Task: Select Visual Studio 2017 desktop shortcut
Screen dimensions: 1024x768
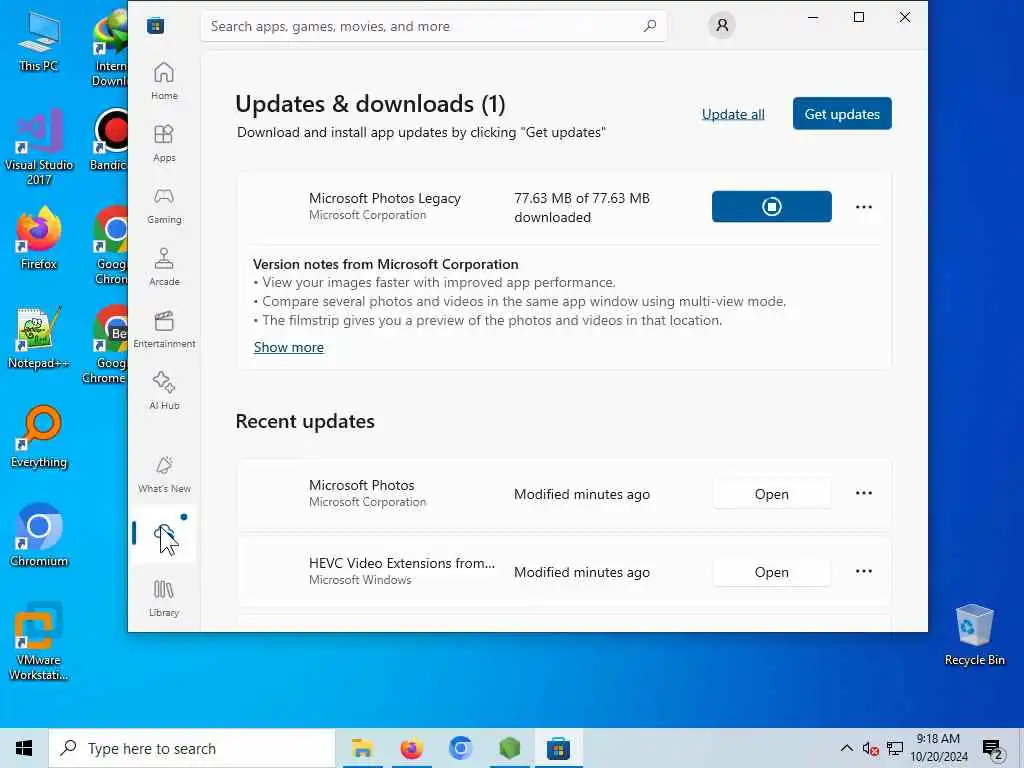Action: point(39,147)
